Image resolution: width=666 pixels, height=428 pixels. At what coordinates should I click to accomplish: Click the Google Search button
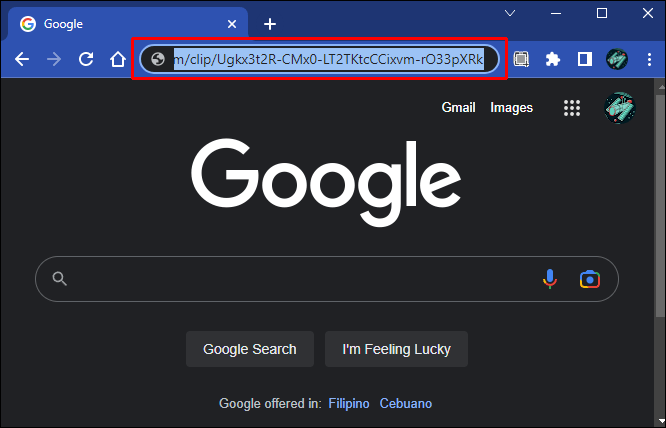(250, 349)
